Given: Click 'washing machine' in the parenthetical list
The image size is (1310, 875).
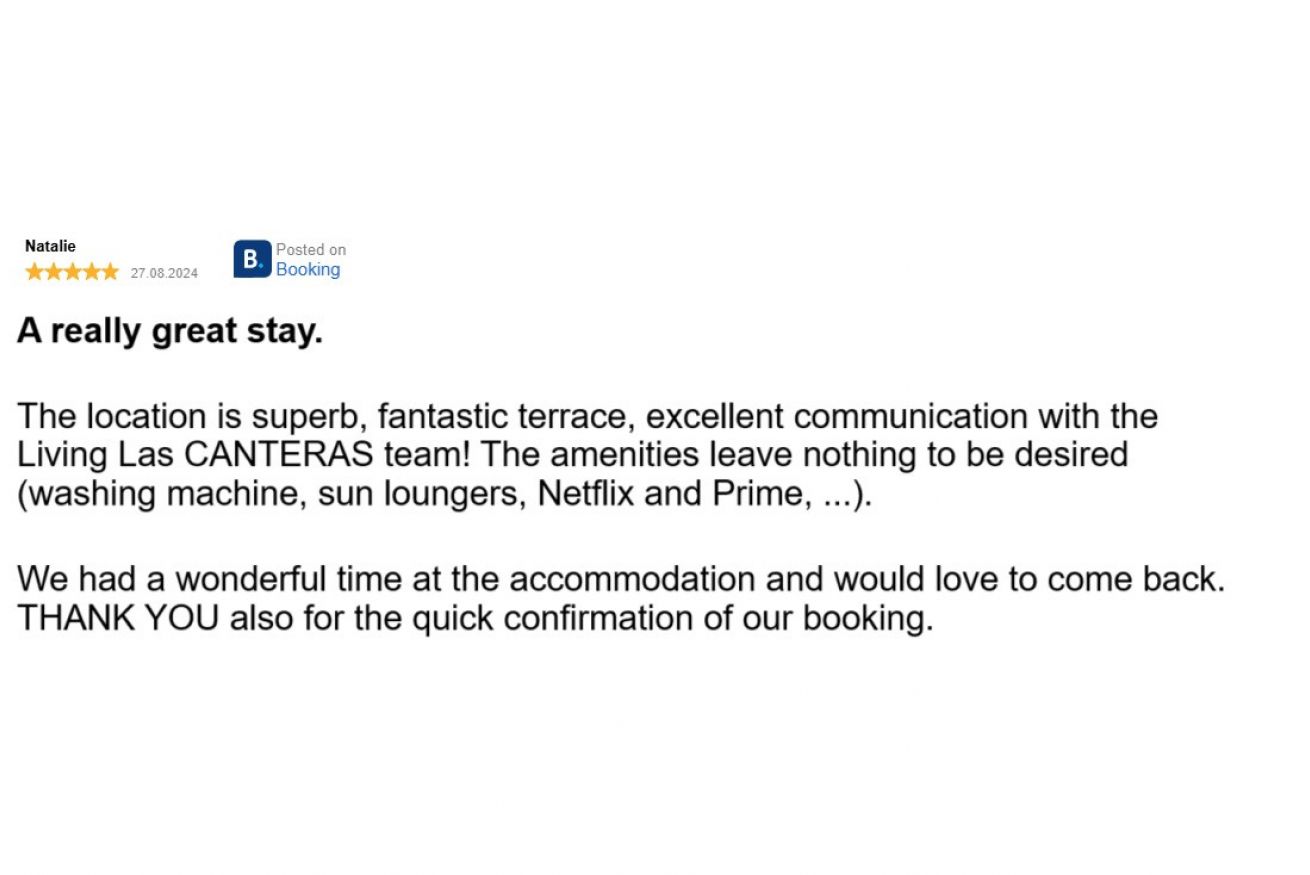Looking at the screenshot, I should (161, 494).
